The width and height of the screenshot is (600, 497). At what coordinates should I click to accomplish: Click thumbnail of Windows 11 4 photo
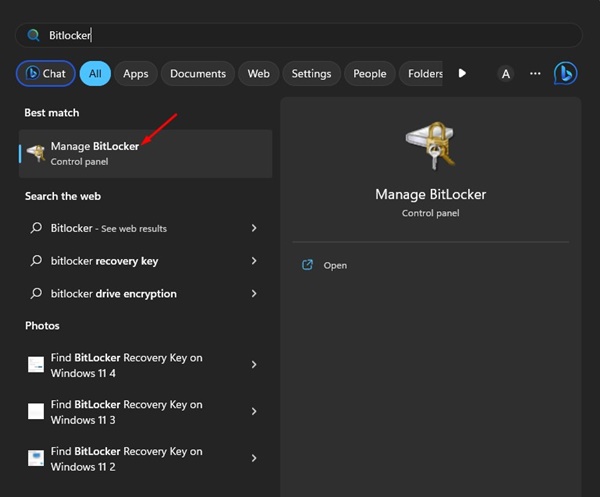pos(36,365)
